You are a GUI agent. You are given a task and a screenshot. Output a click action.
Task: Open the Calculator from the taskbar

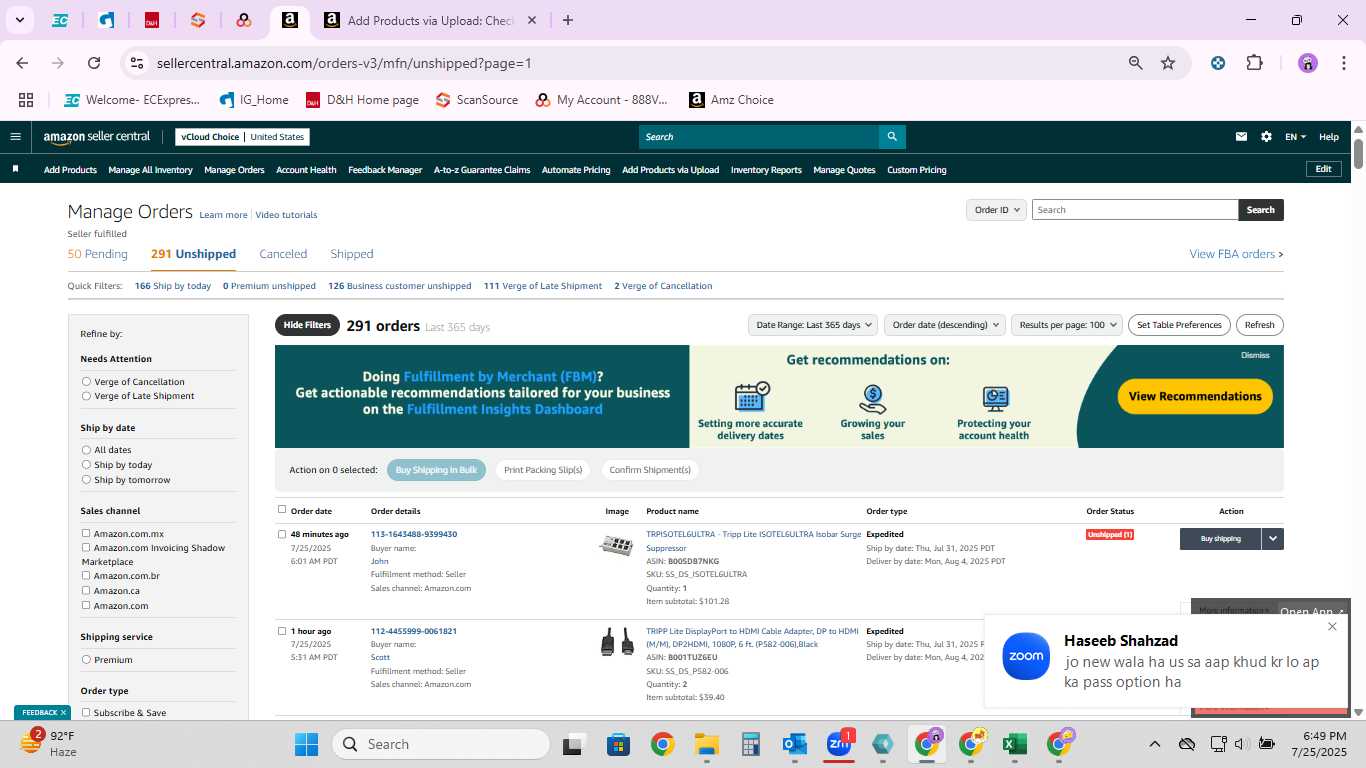click(751, 744)
